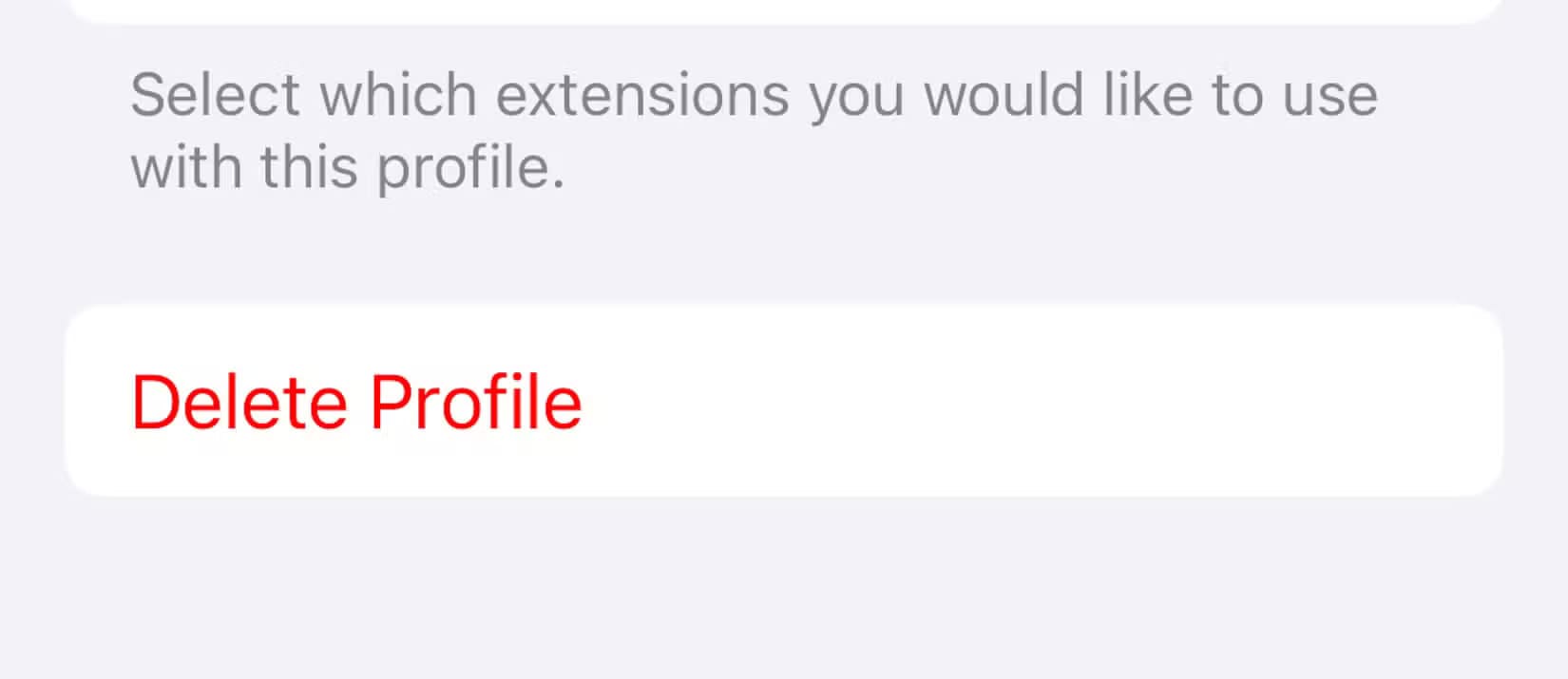Screen dimensions: 1568x679
Task: Click center of Delete Profile white card
Action: pos(784,401)
